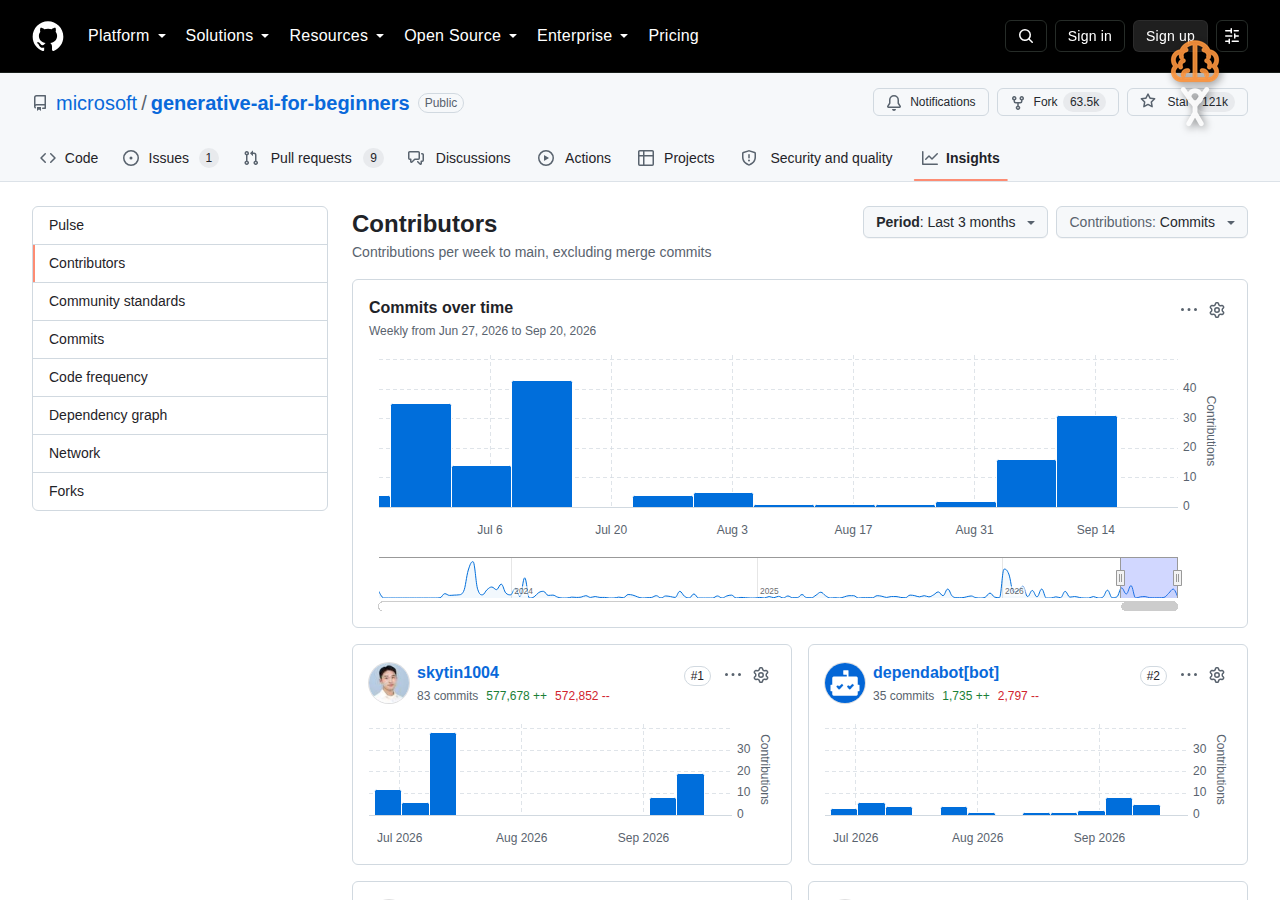
Task: Click the Sign in button
Action: pyautogui.click(x=1090, y=36)
